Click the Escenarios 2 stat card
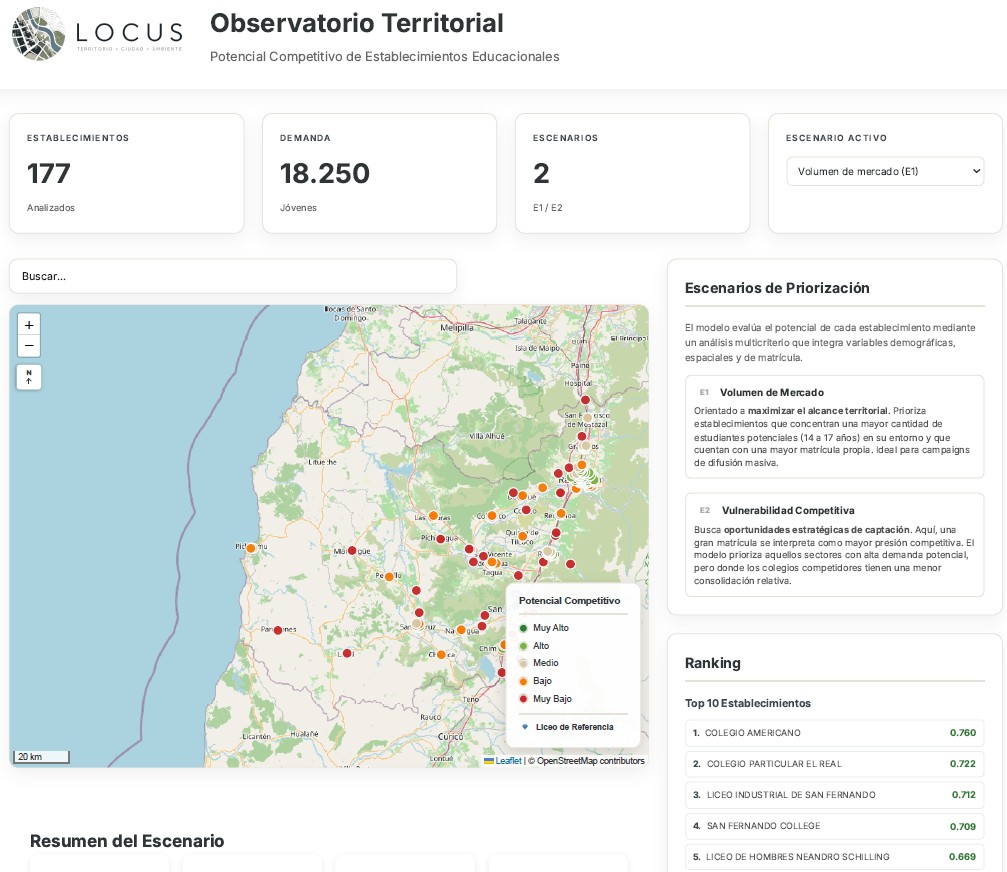The image size is (1007, 872). pos(633,173)
